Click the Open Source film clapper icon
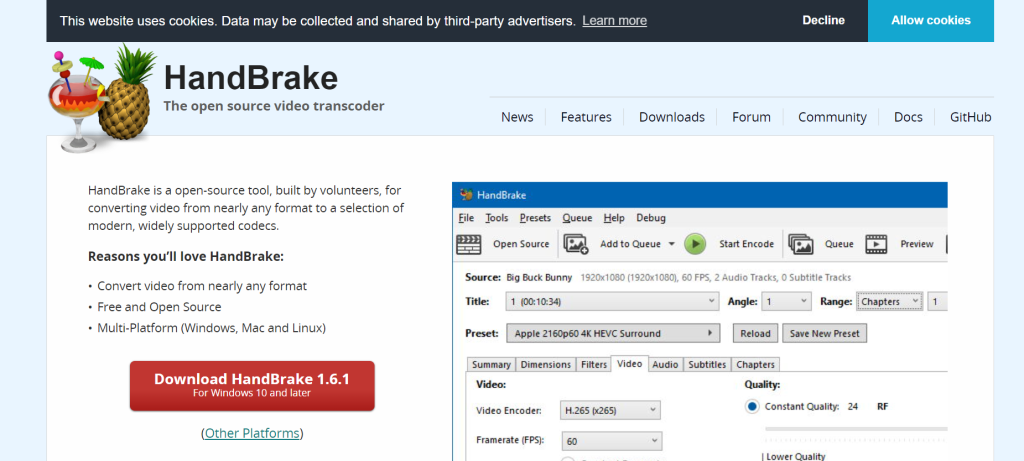The image size is (1024, 461). [469, 244]
